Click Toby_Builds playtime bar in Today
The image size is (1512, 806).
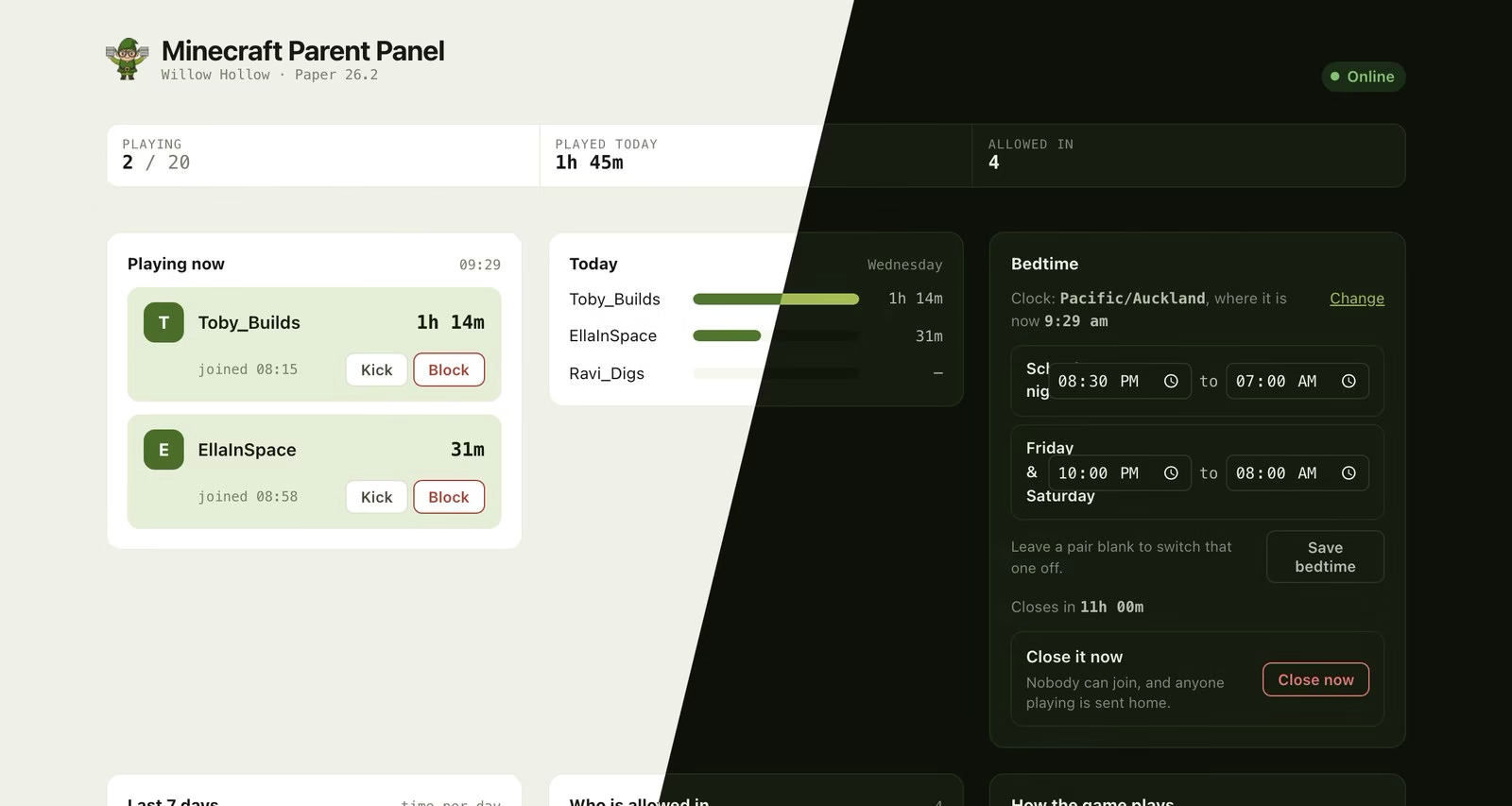coord(776,299)
